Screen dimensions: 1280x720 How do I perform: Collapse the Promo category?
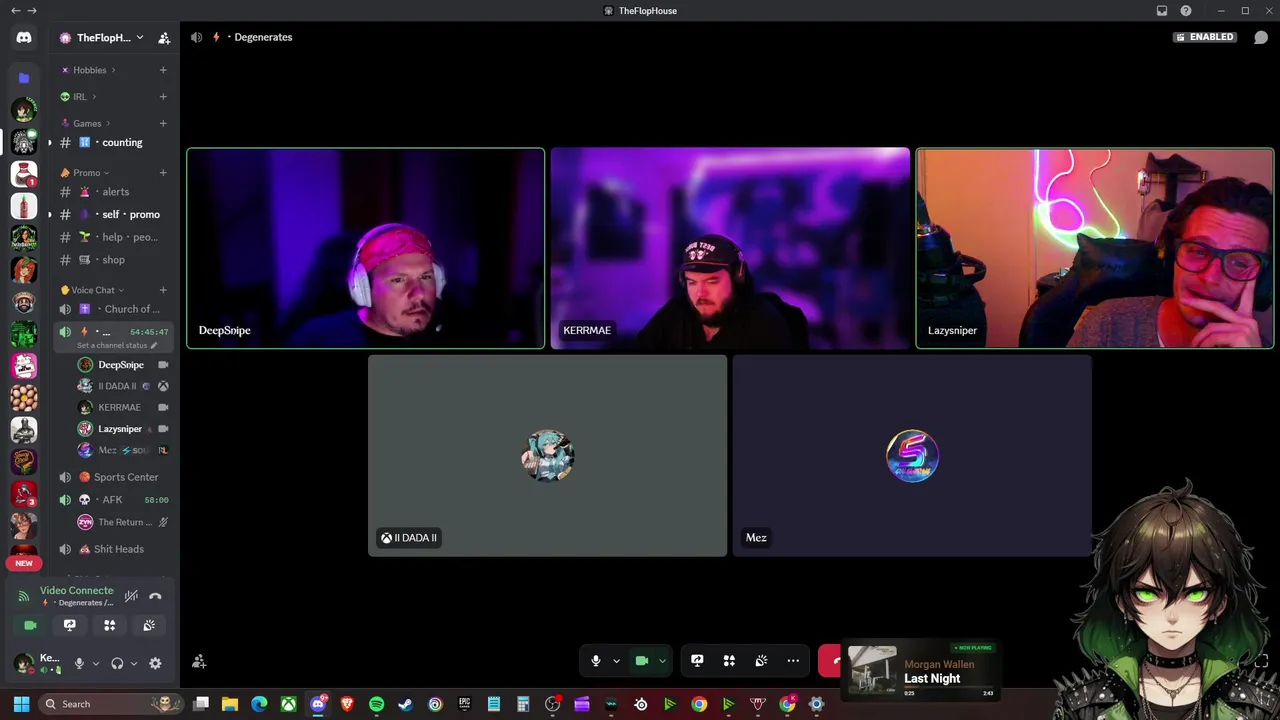pos(85,173)
